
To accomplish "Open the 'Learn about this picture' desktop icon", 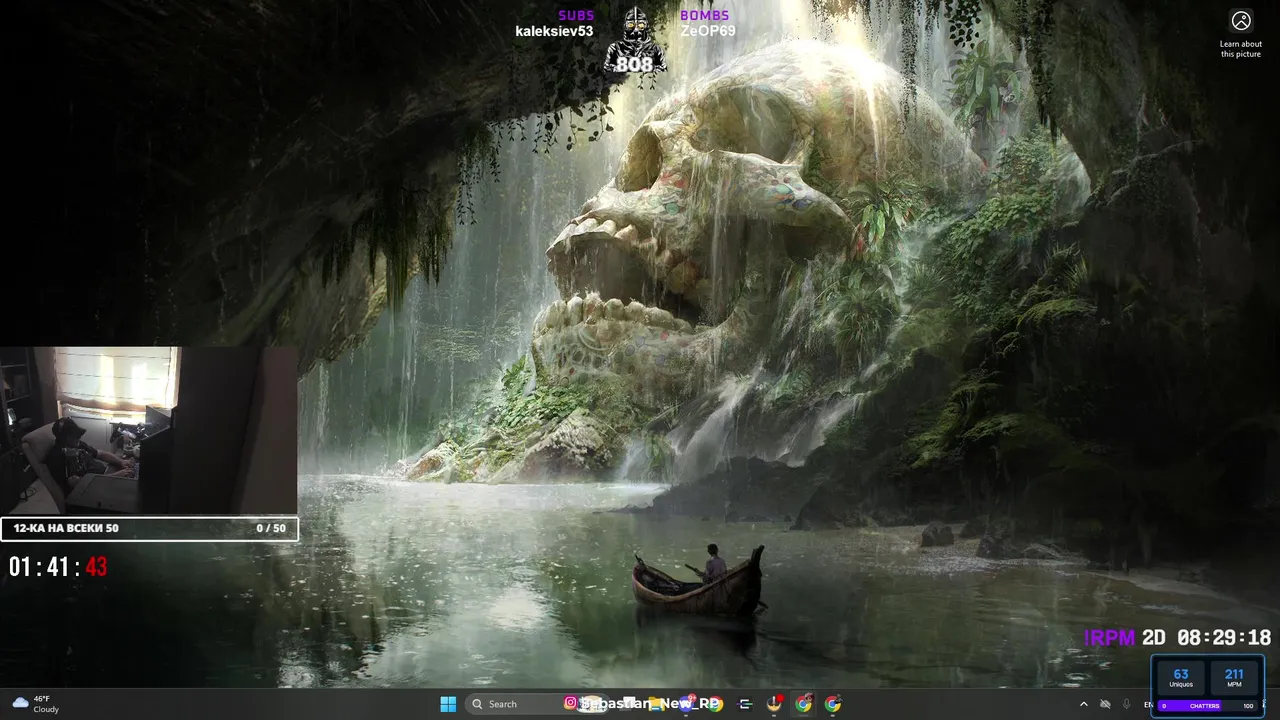I will tap(1241, 33).
